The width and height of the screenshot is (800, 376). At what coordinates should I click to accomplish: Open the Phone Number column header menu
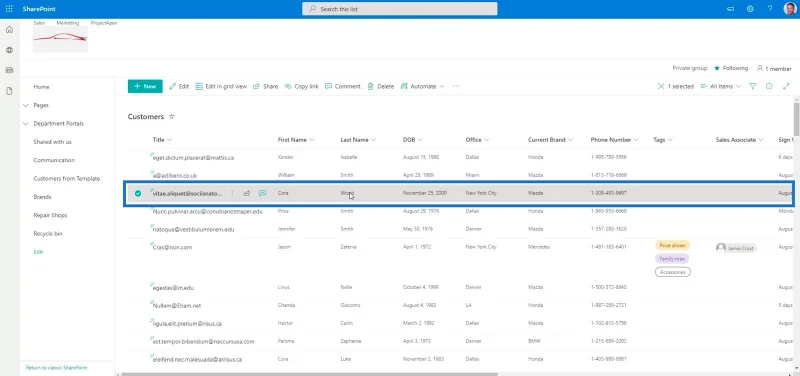click(x=615, y=139)
